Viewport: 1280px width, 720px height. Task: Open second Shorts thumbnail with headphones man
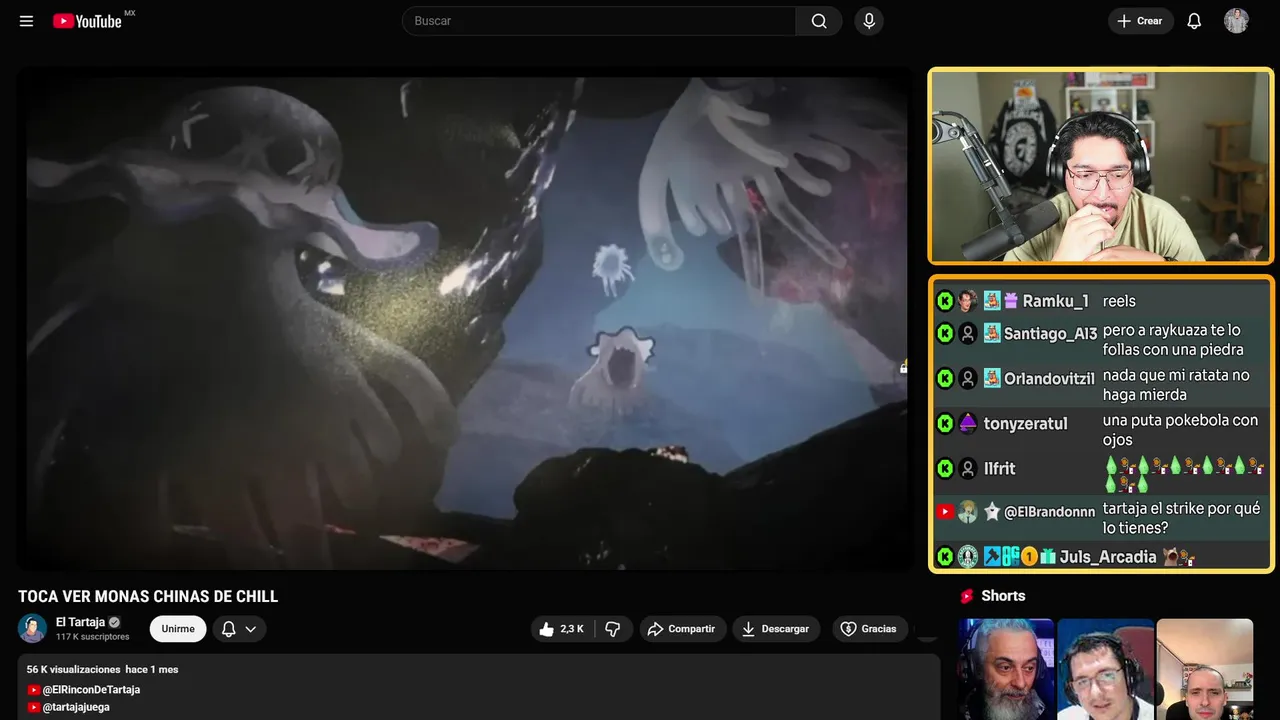coord(1104,669)
